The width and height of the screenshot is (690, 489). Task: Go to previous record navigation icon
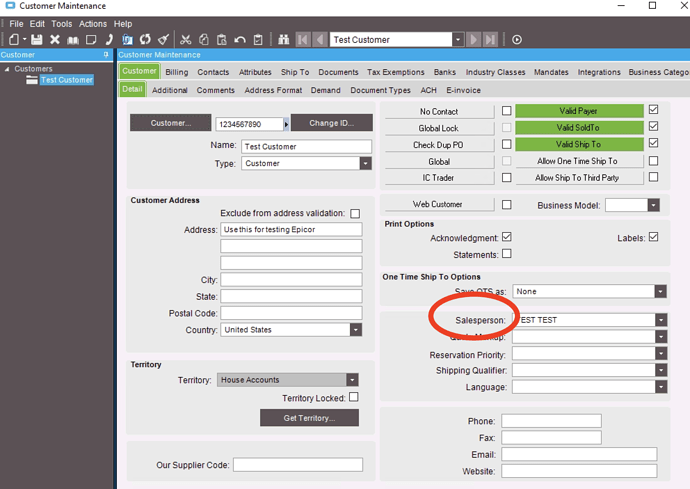pyautogui.click(x=320, y=40)
